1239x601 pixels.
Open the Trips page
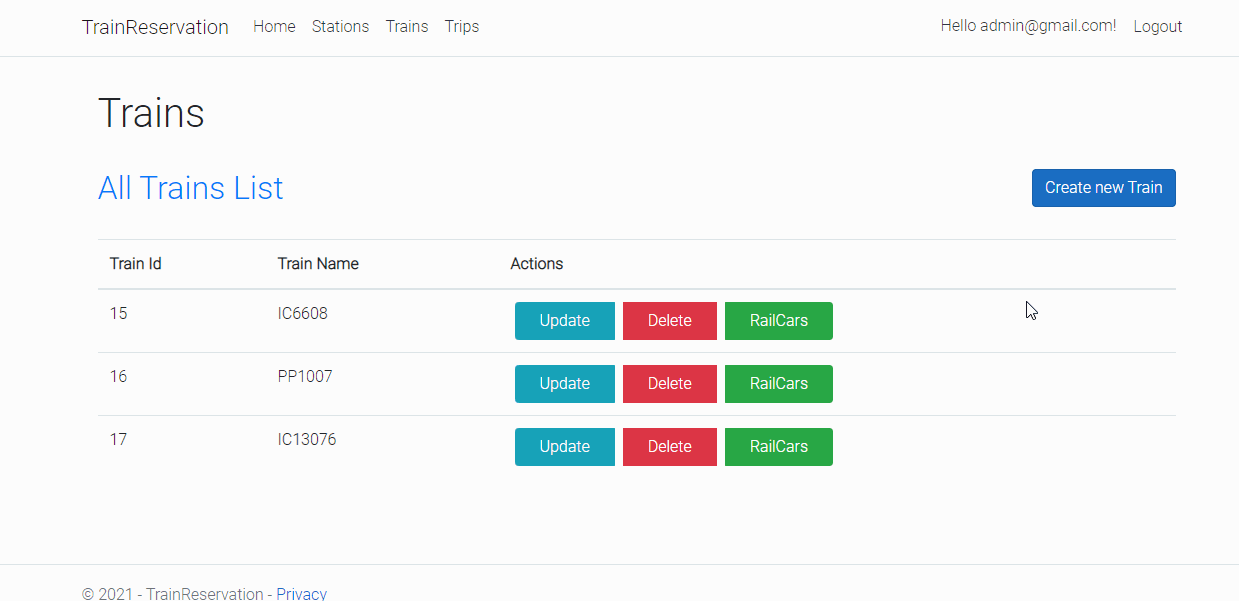(x=461, y=27)
